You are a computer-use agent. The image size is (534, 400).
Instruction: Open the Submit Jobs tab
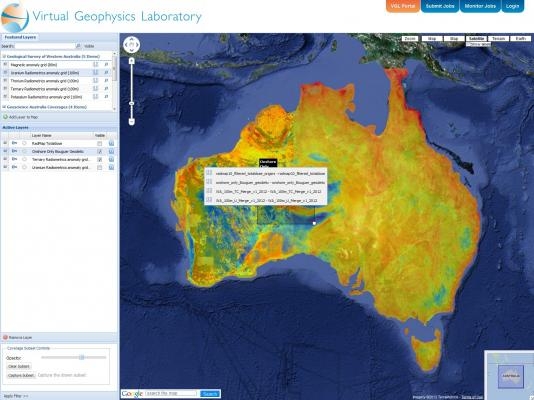click(440, 6)
